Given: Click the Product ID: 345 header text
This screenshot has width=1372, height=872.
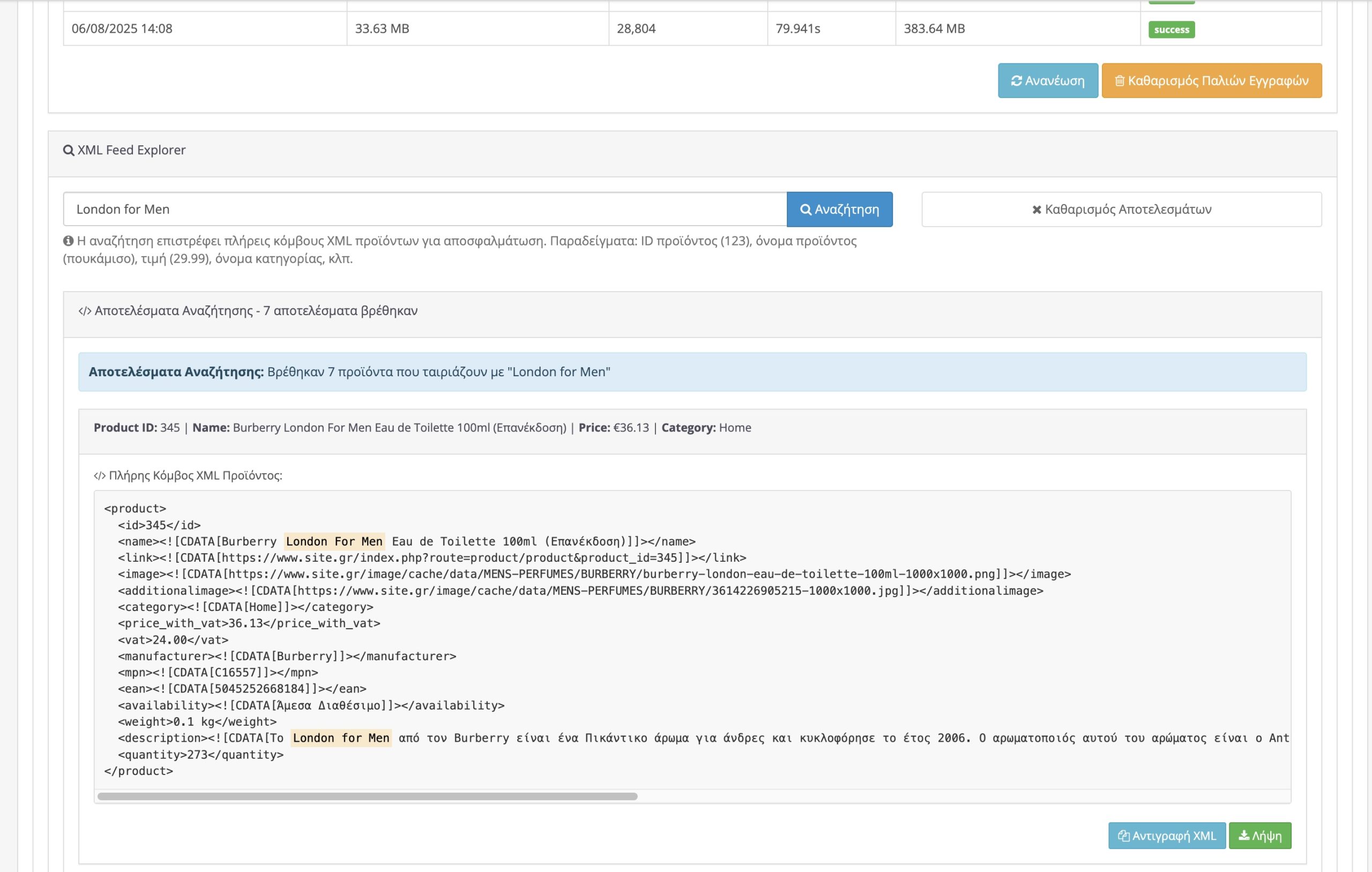Looking at the screenshot, I should [137, 428].
